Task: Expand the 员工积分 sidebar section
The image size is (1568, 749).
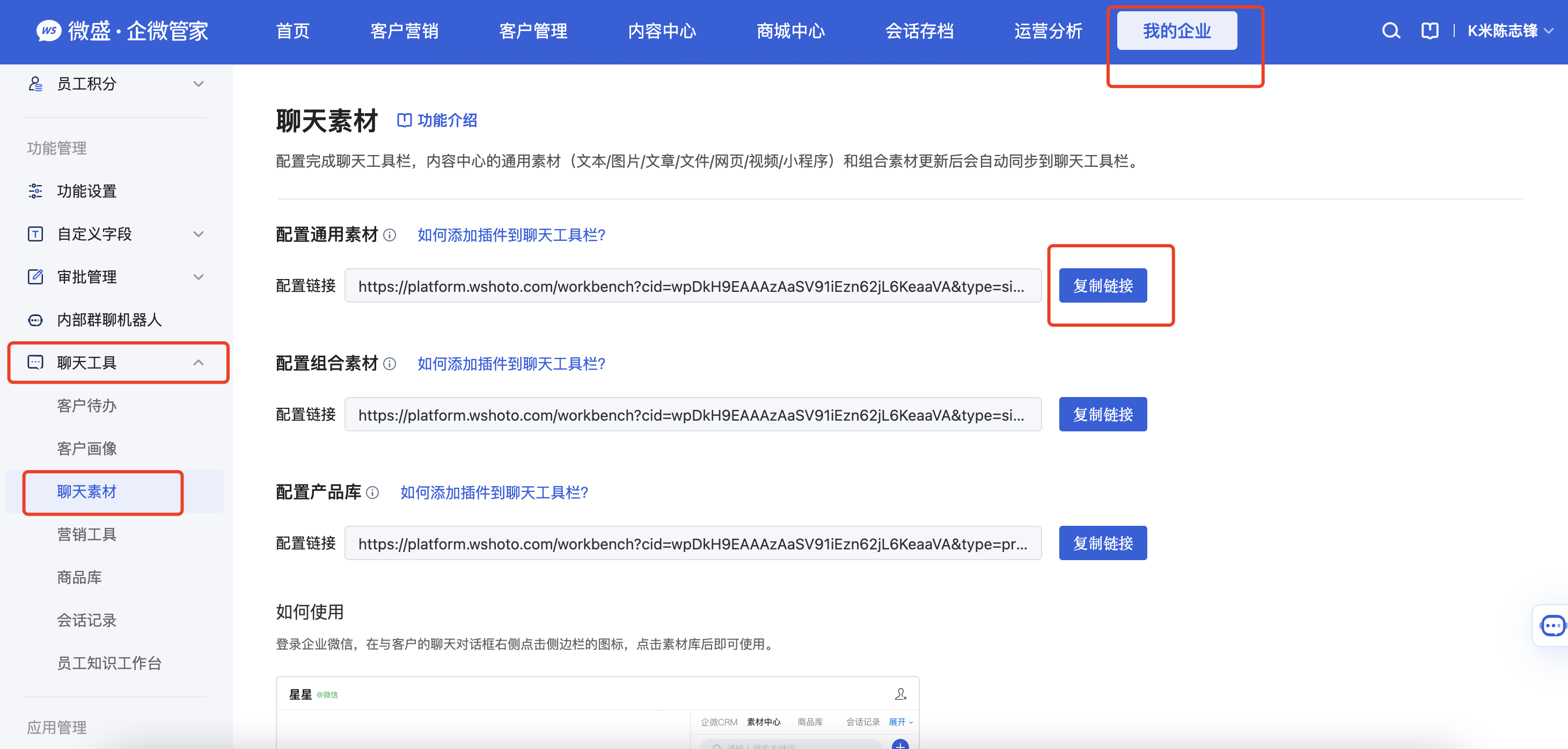Action: (x=116, y=84)
